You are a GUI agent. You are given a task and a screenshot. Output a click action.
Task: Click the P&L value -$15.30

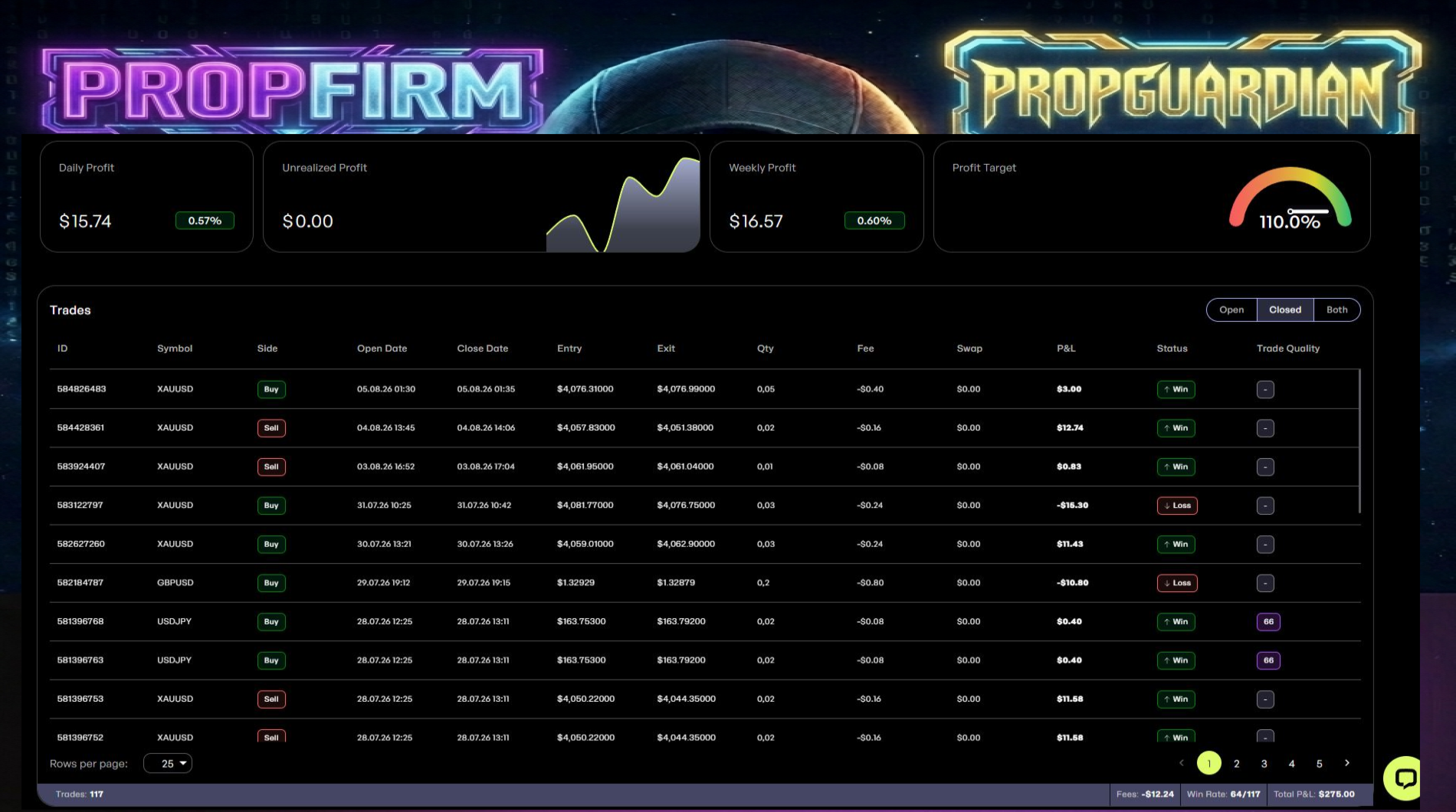1072,506
